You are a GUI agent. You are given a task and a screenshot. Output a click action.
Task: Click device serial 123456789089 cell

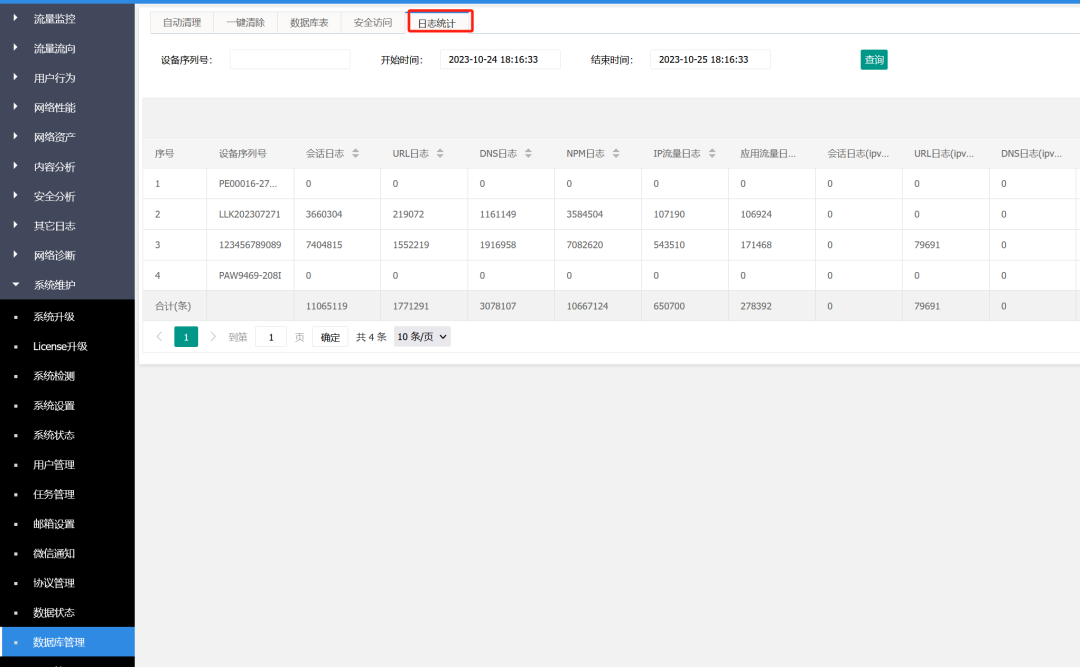[250, 245]
